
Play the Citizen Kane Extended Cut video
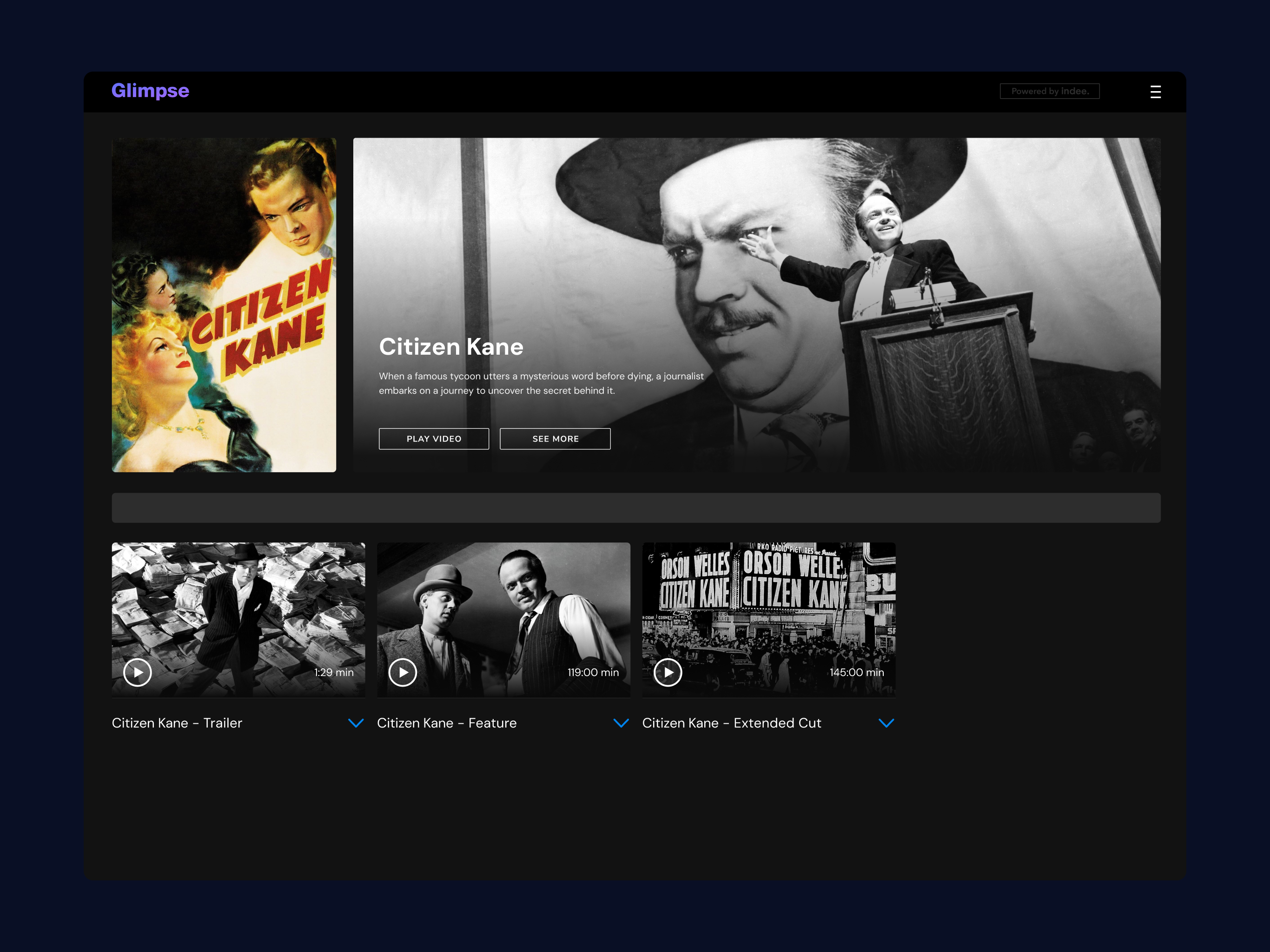click(668, 672)
